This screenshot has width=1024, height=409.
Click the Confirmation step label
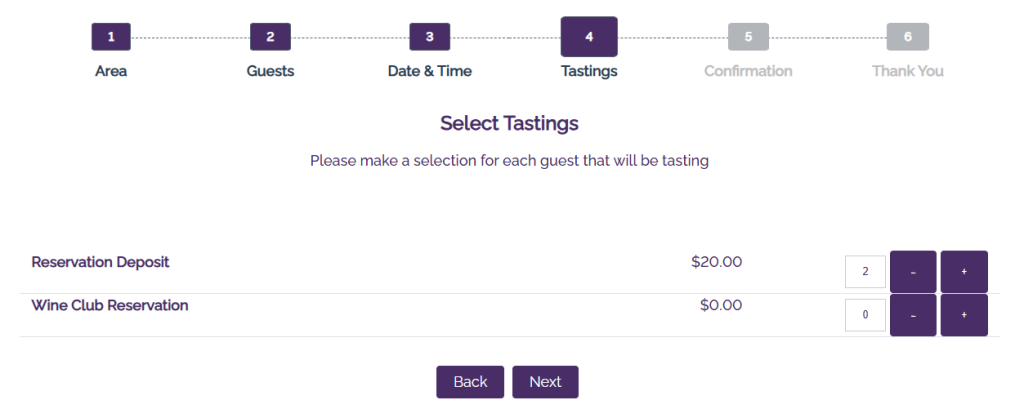coord(748,71)
